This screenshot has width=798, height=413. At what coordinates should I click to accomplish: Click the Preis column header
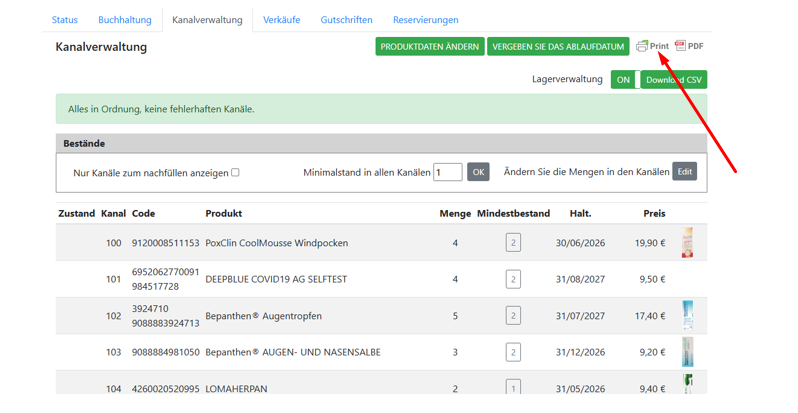[x=654, y=214]
